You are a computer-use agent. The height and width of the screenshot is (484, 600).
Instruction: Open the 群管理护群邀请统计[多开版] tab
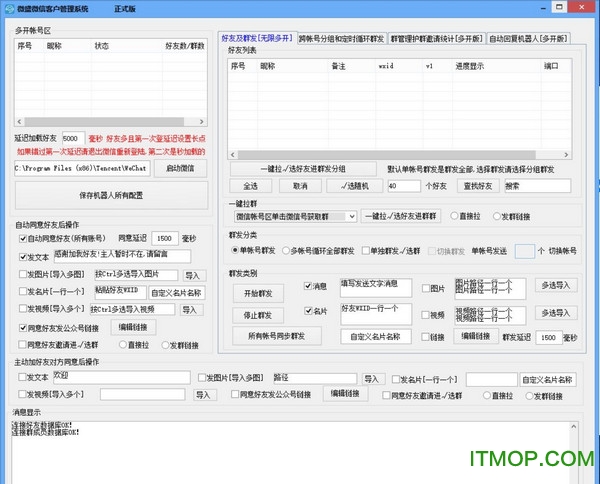(x=437, y=39)
